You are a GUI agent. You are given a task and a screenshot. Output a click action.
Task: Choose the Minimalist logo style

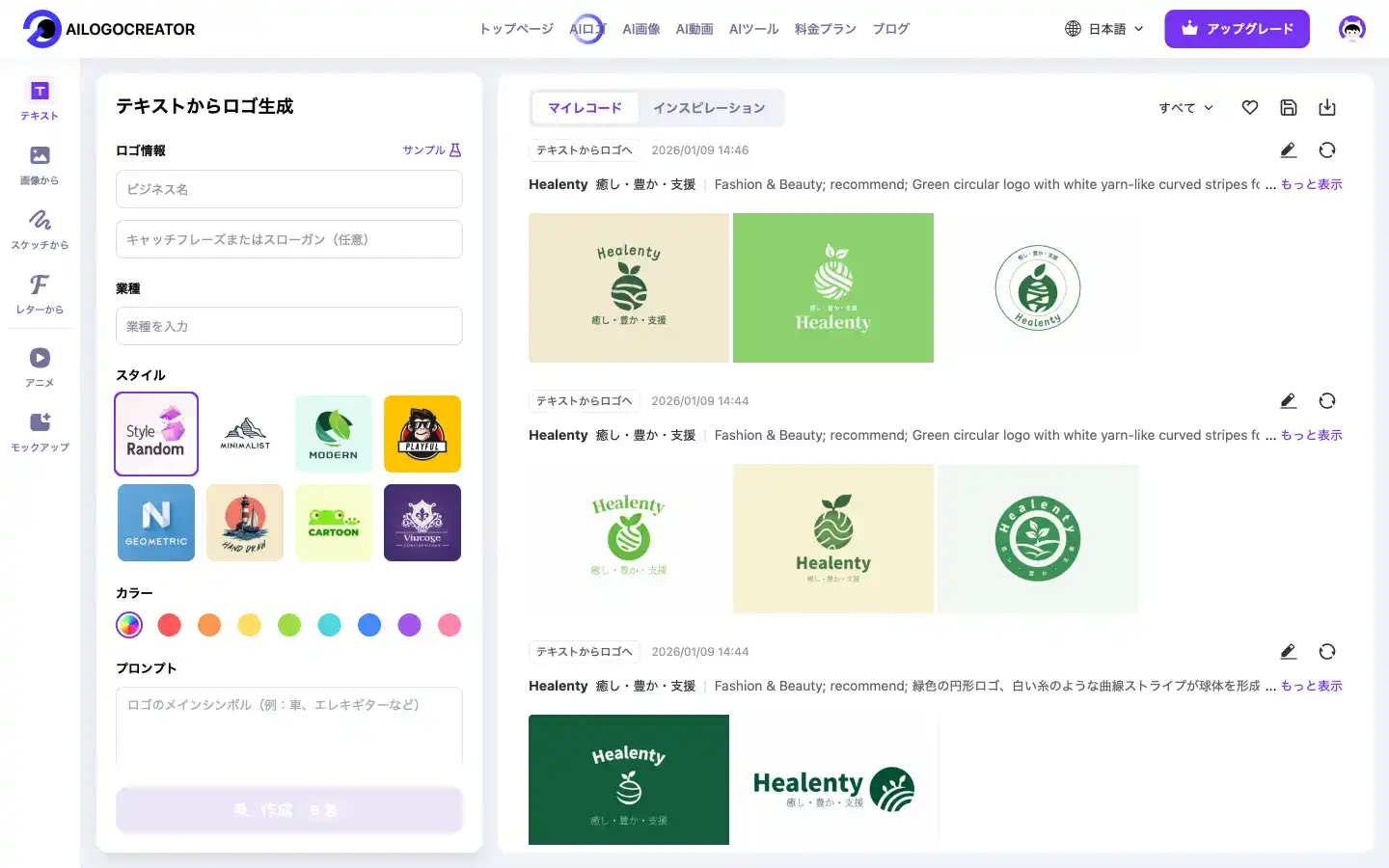pos(245,434)
